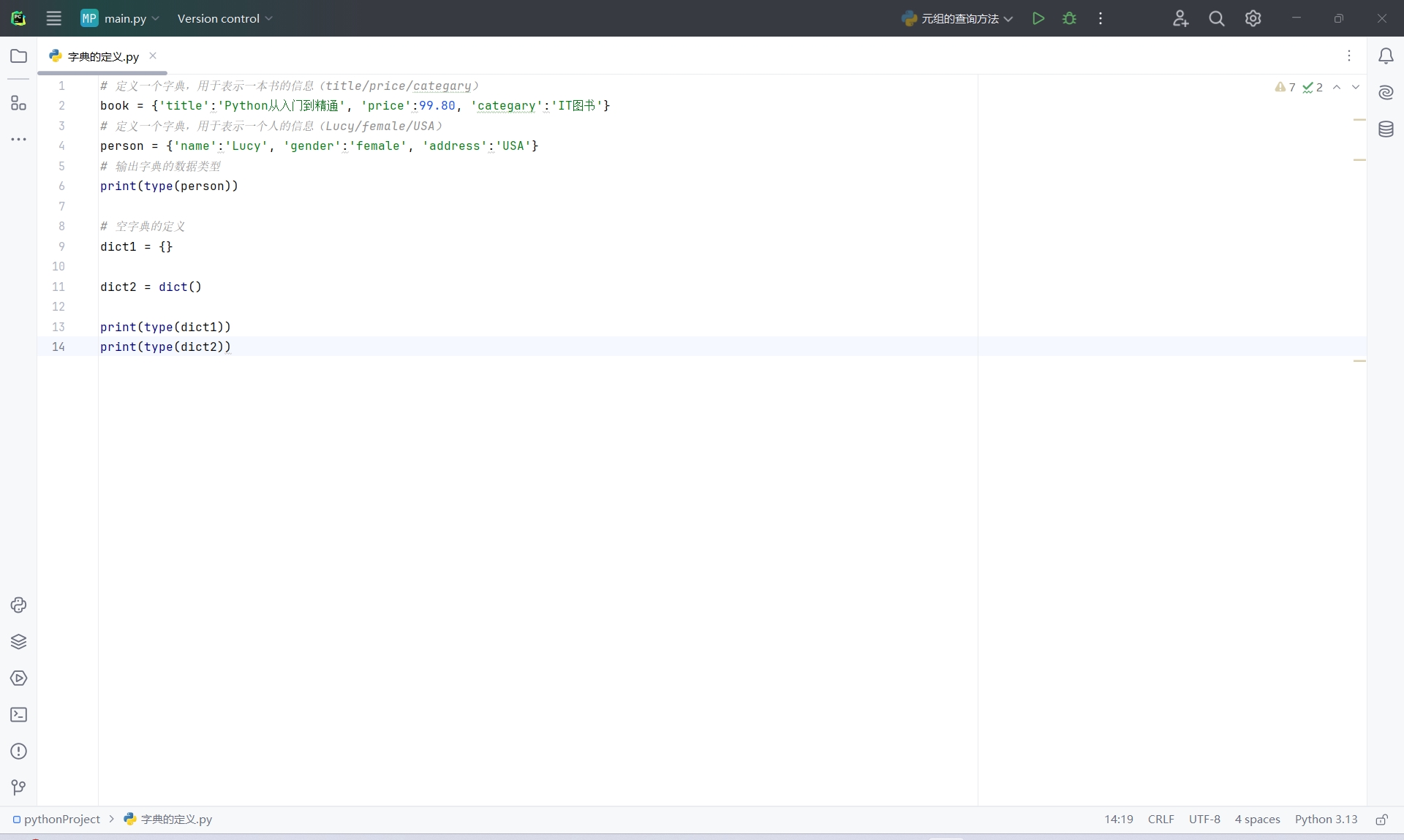Show the Notifications bell panel

[1386, 56]
